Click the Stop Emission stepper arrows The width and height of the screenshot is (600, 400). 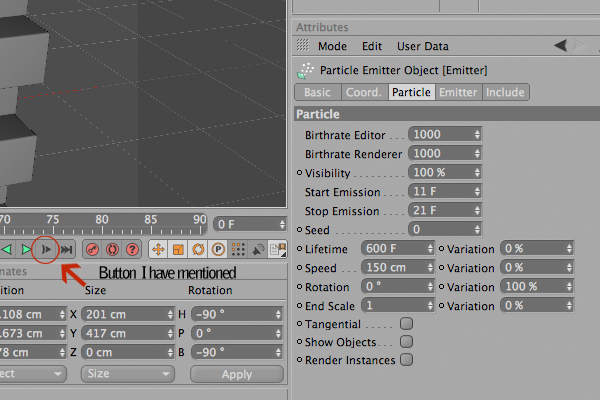(477, 211)
